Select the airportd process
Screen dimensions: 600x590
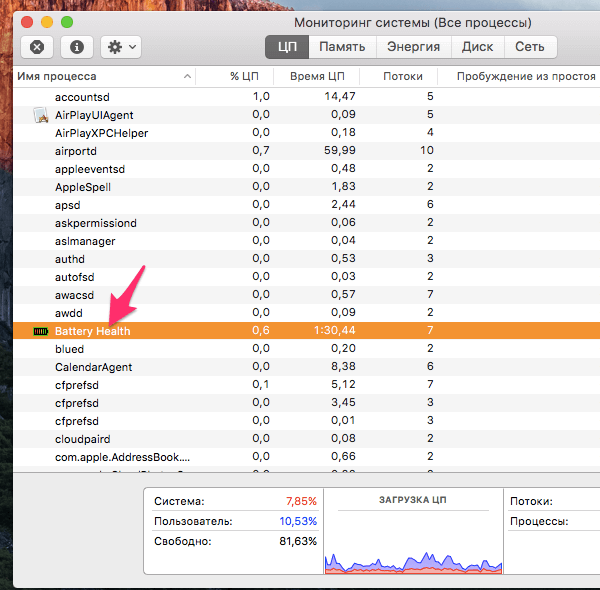(76, 151)
